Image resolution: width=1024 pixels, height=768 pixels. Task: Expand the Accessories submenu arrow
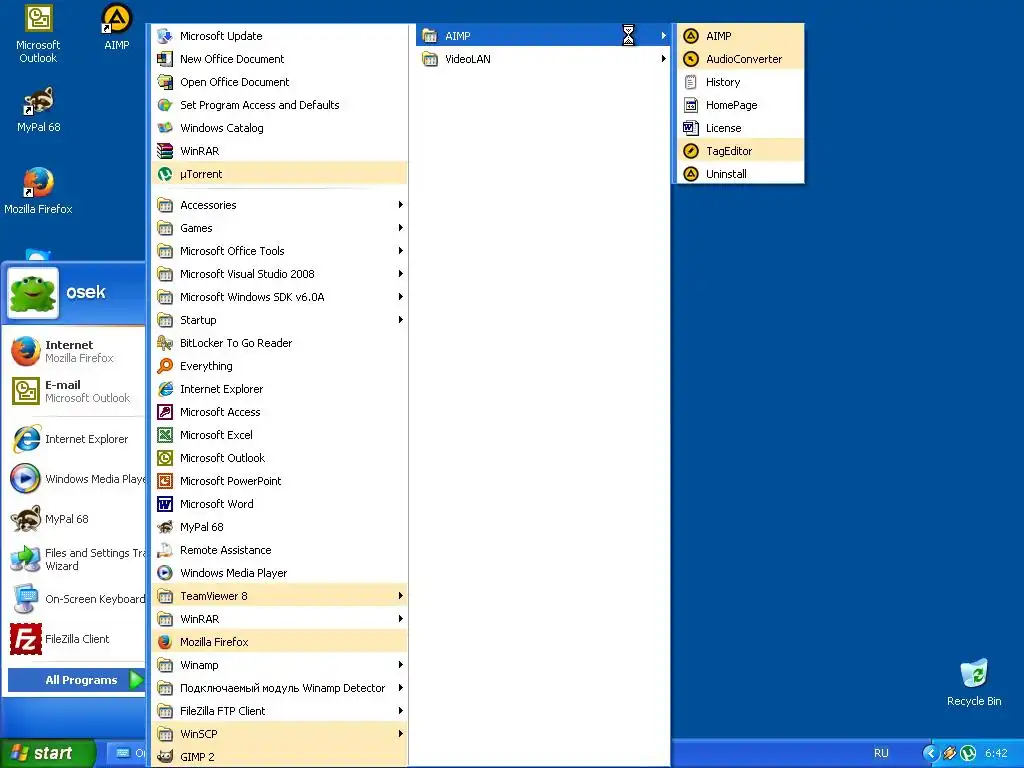click(400, 205)
